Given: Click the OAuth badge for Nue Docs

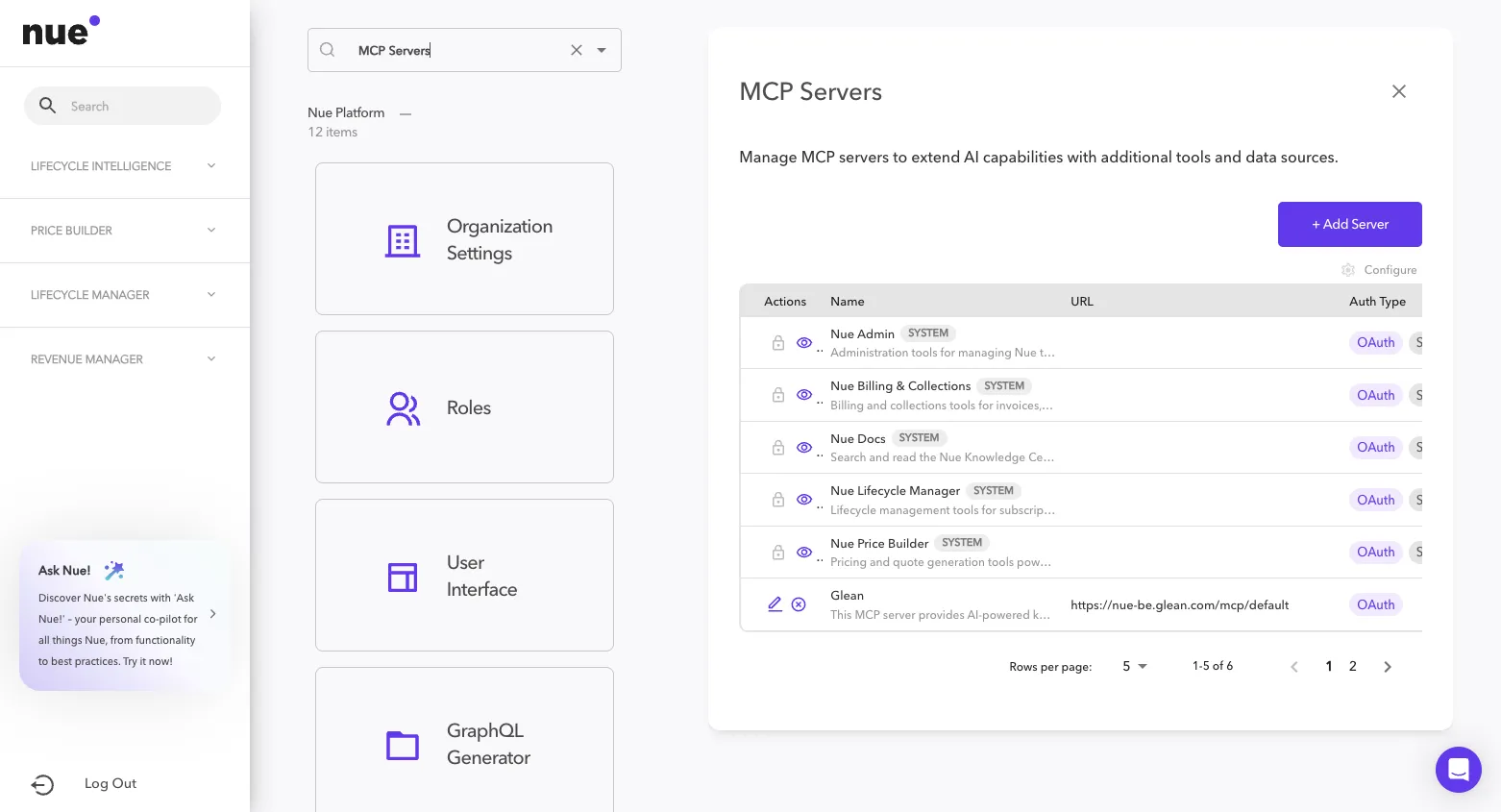Looking at the screenshot, I should [x=1376, y=448].
